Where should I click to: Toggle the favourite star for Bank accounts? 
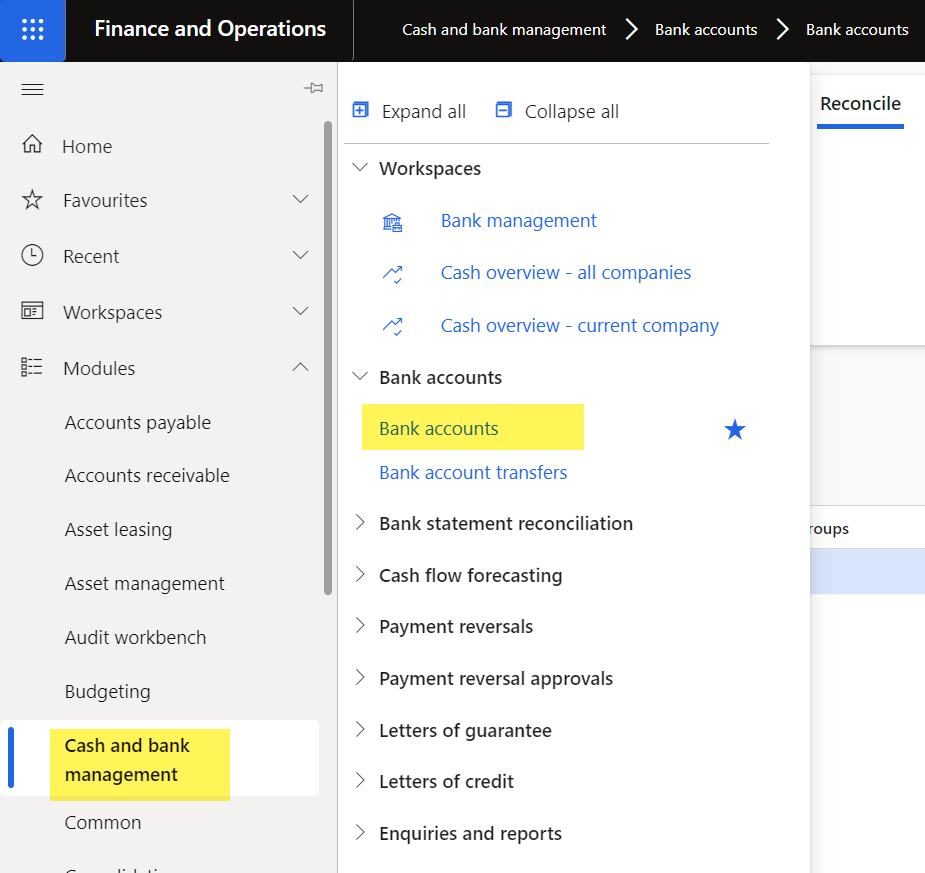coord(735,429)
